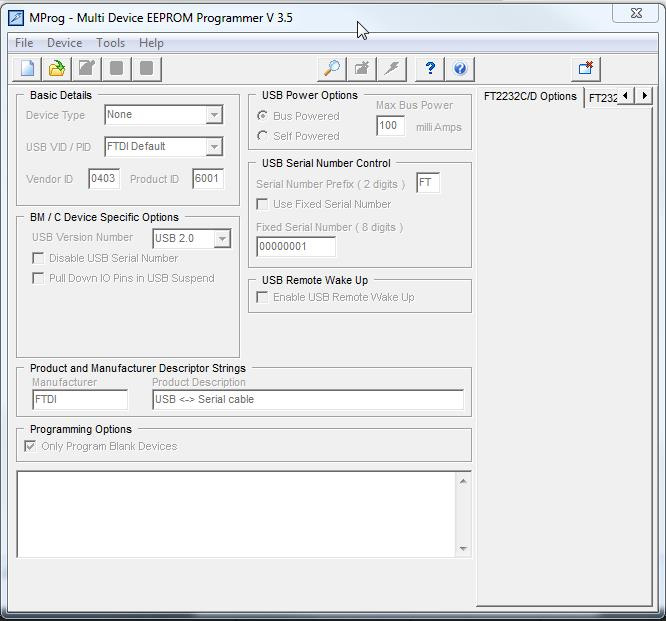Expand the USB Version Number dropdown
666x621 pixels.
coord(222,239)
